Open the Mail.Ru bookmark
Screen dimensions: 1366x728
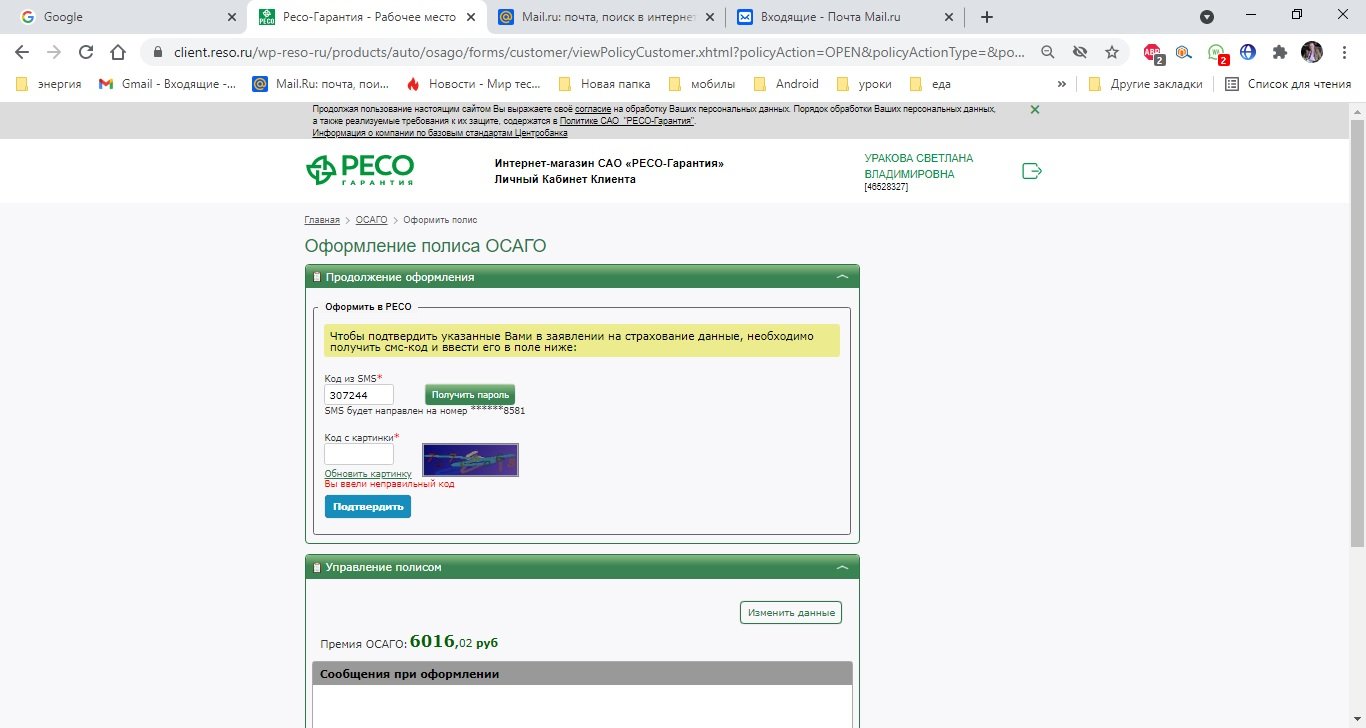321,84
